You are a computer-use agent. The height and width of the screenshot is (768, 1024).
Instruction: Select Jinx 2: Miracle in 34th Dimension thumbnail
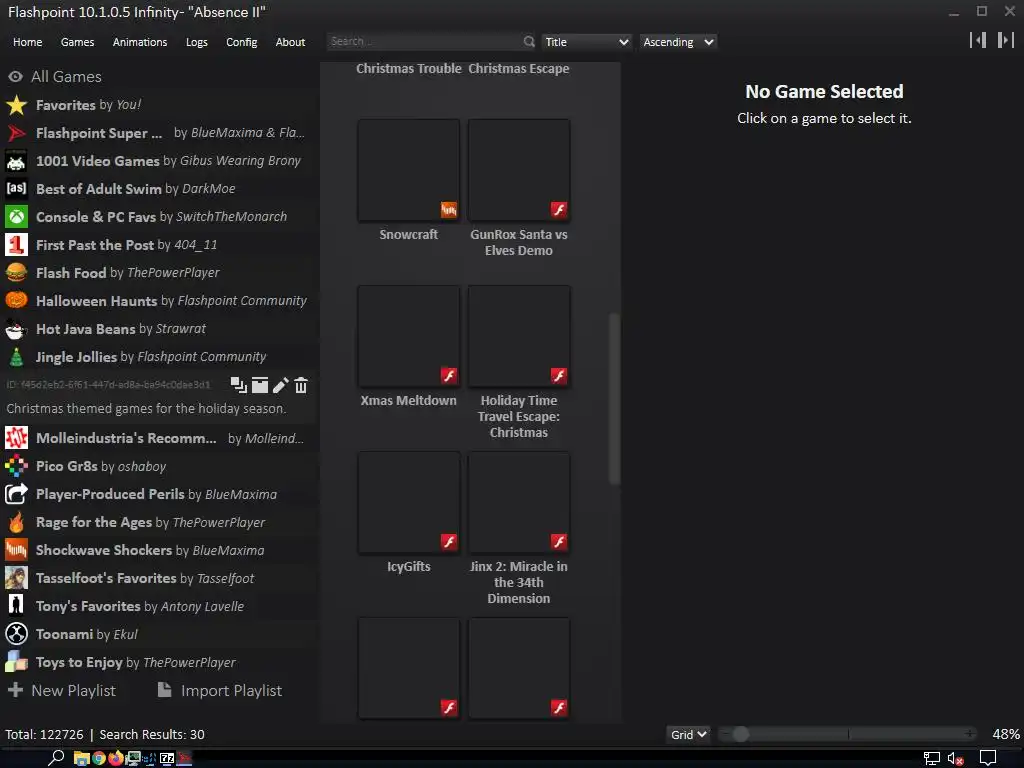(519, 502)
